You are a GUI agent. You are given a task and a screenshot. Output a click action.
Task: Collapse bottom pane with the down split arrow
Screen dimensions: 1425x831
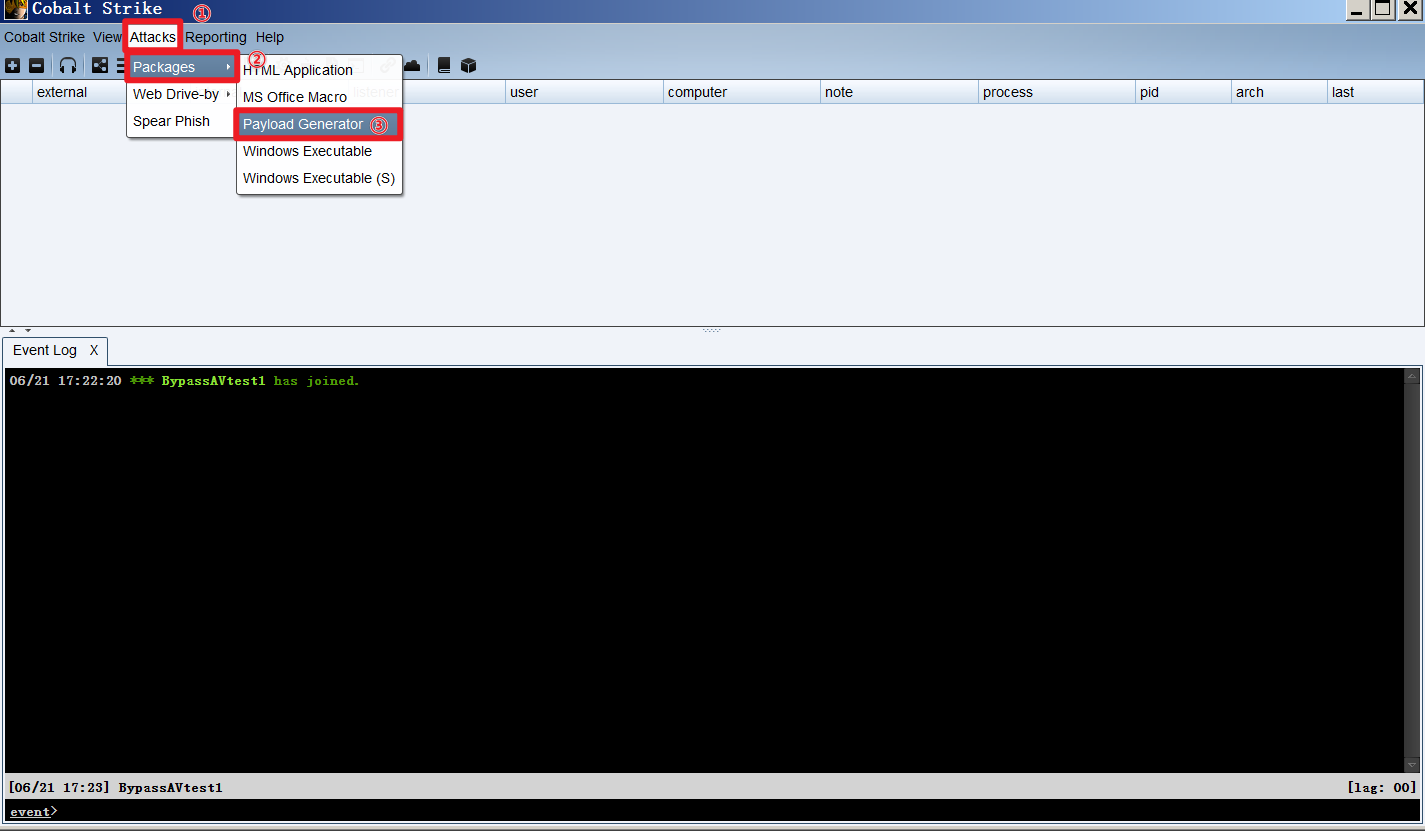pos(28,330)
